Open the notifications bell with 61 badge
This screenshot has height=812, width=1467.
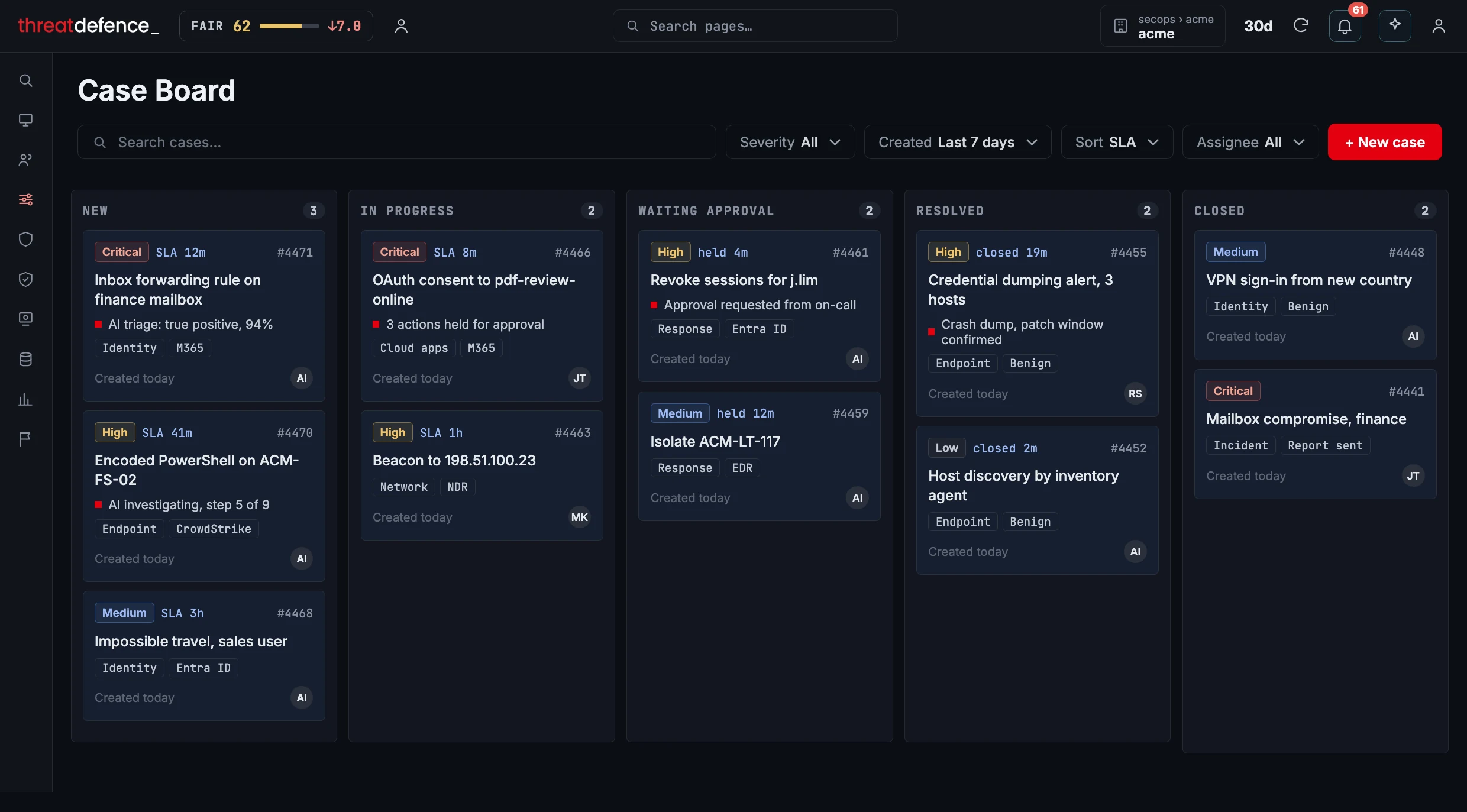click(1345, 26)
